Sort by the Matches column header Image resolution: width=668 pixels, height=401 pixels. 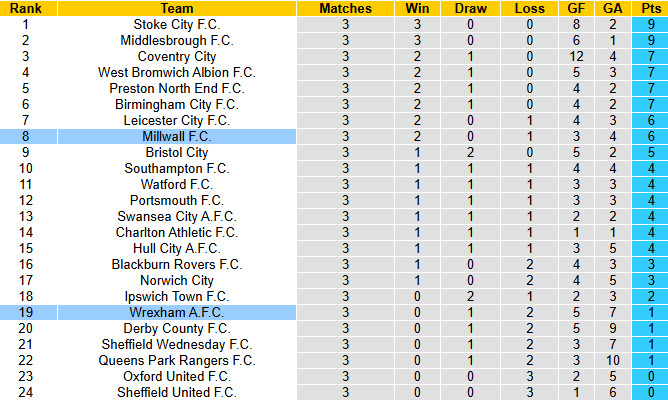345,8
